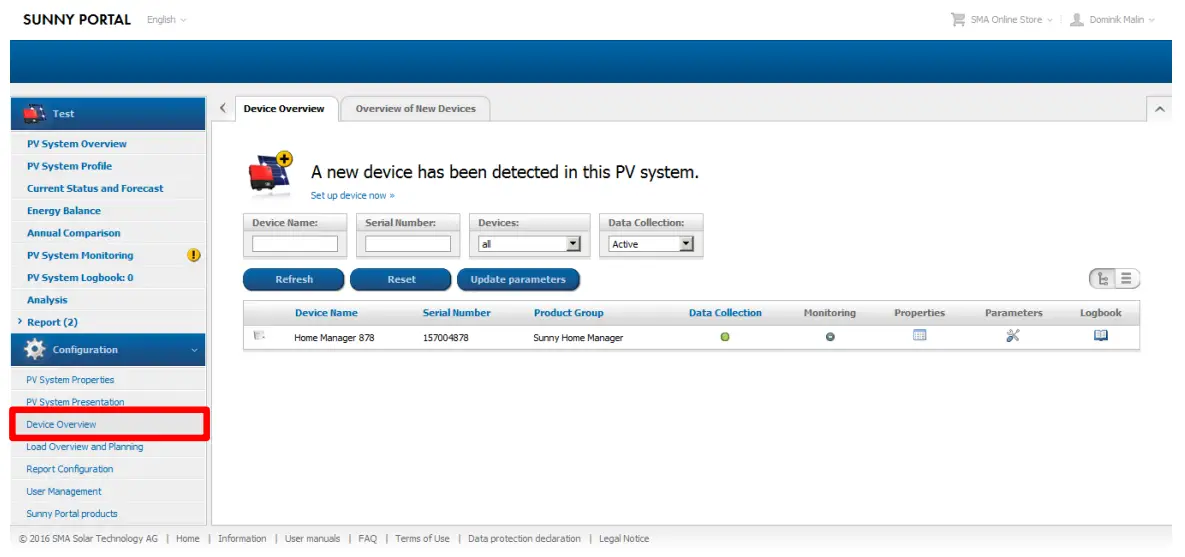The width and height of the screenshot is (1185, 557).
Task: Sort by Device Name column header
Action: tap(326, 313)
